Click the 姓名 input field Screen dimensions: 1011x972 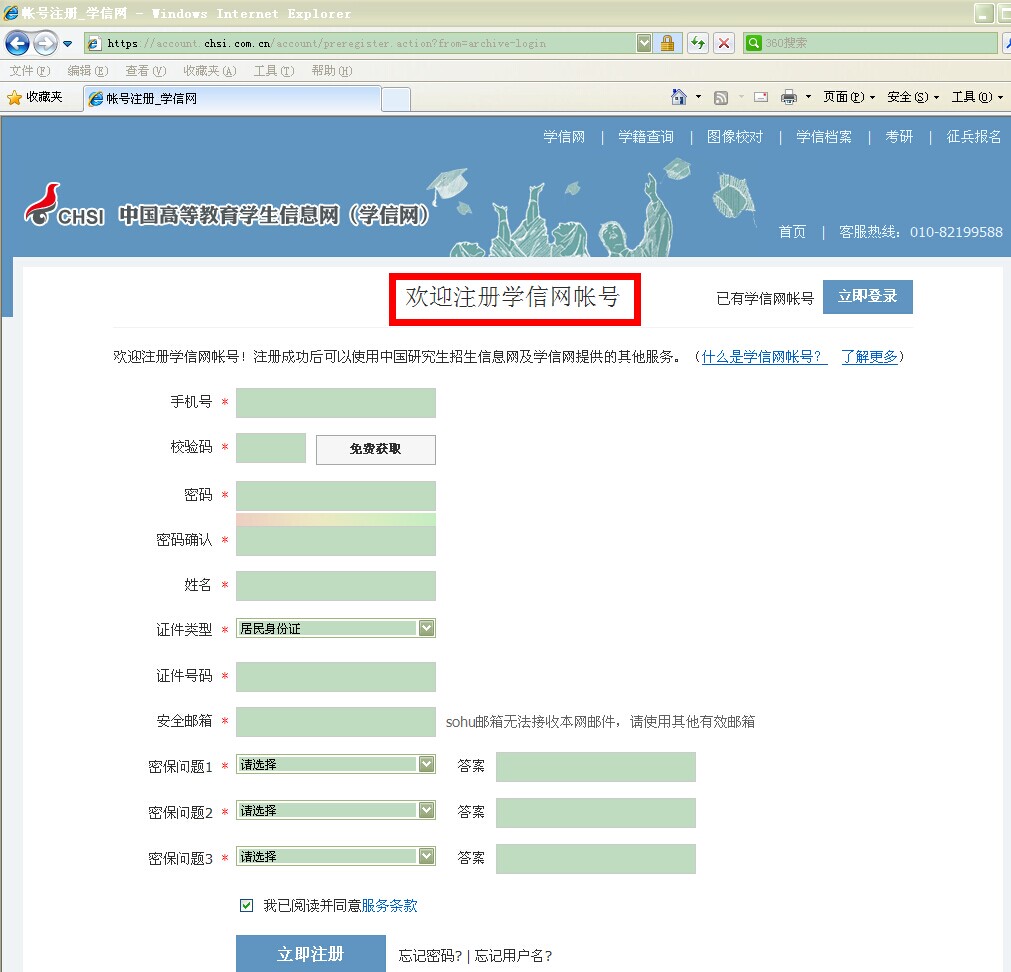pos(336,586)
